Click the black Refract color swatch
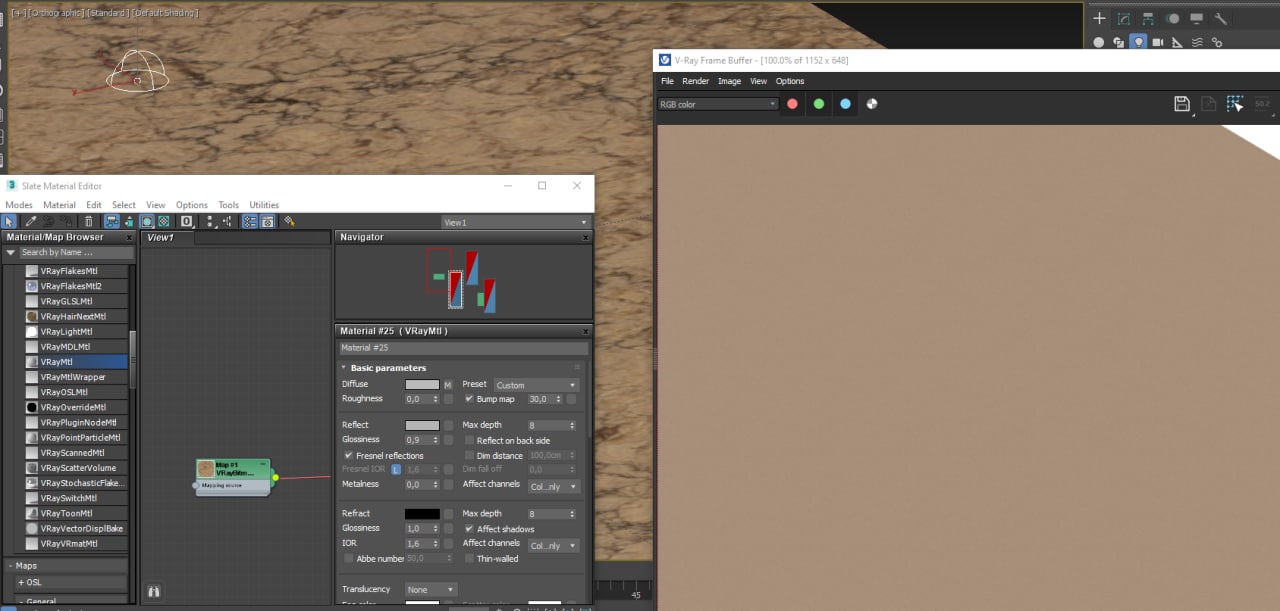The height and width of the screenshot is (611, 1280). (422, 514)
